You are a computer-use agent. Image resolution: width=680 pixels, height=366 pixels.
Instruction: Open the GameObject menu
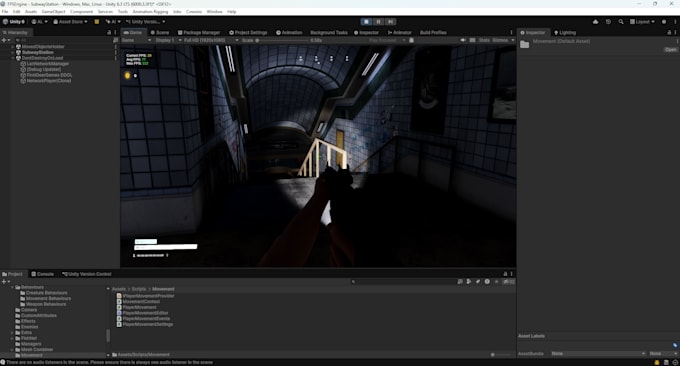(x=53, y=12)
